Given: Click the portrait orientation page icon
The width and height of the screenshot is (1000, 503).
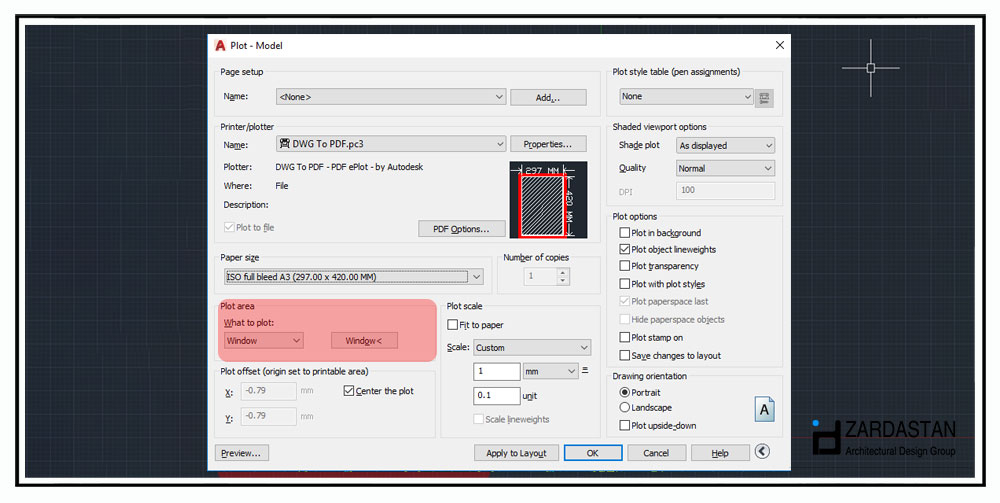Looking at the screenshot, I should 765,408.
